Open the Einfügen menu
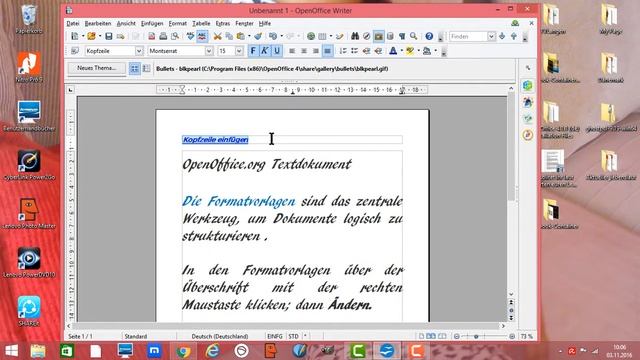640x360 pixels. point(152,24)
